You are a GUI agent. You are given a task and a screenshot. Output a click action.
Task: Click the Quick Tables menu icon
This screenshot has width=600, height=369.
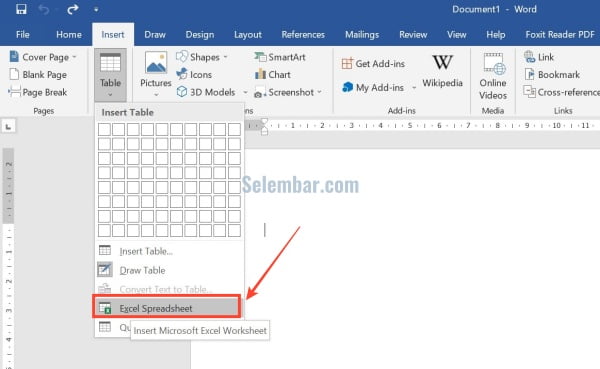pyautogui.click(x=105, y=327)
